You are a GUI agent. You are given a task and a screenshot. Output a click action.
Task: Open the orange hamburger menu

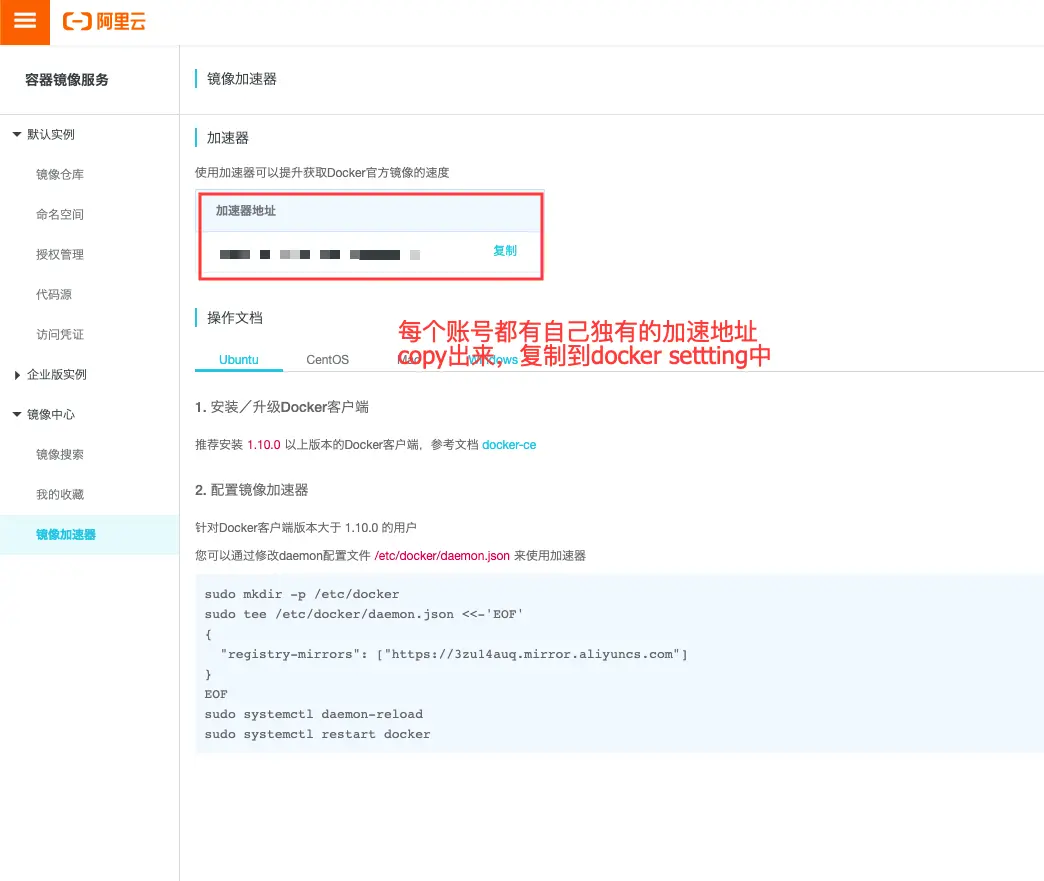tap(25, 22)
